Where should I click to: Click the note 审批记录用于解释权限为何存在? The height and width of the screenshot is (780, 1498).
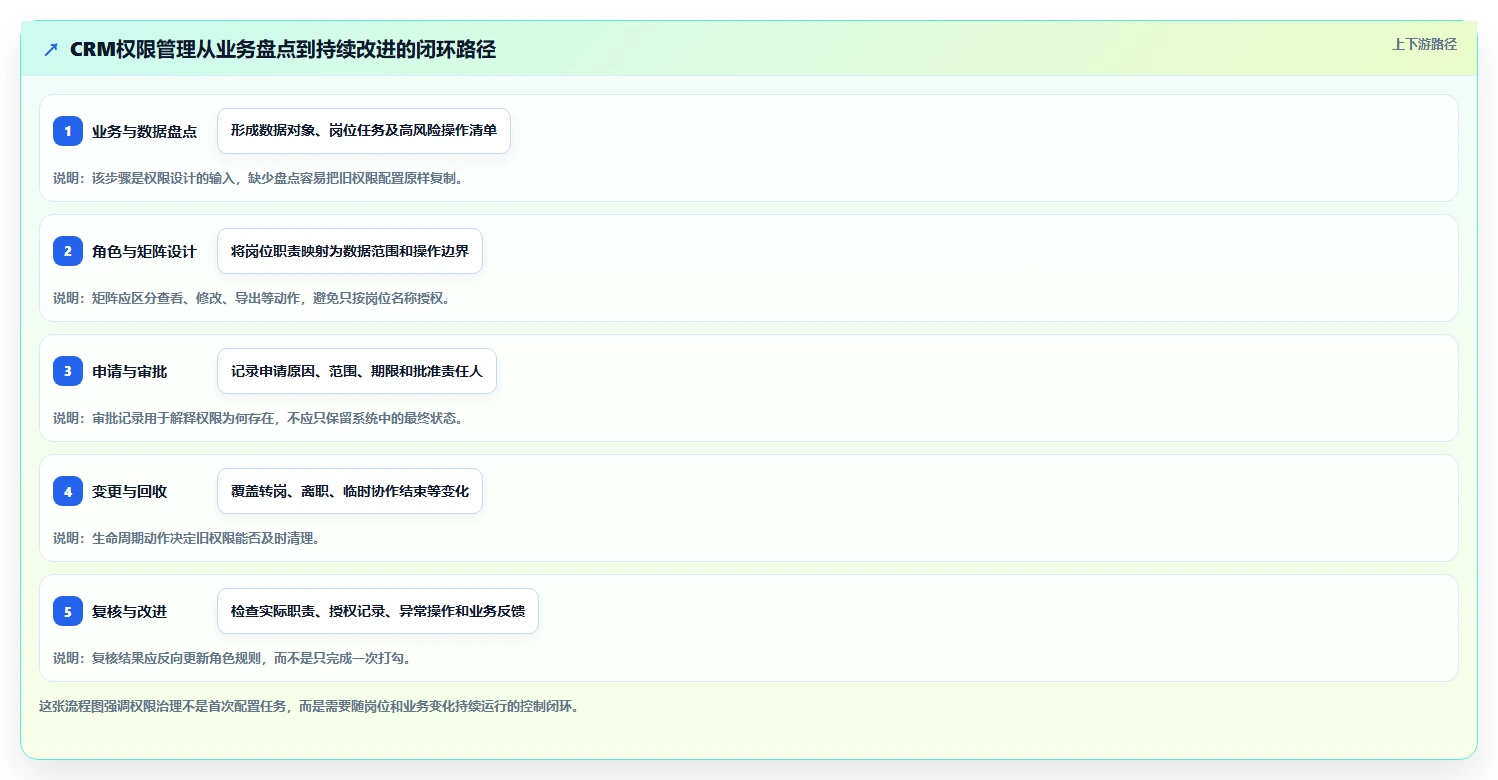point(259,418)
